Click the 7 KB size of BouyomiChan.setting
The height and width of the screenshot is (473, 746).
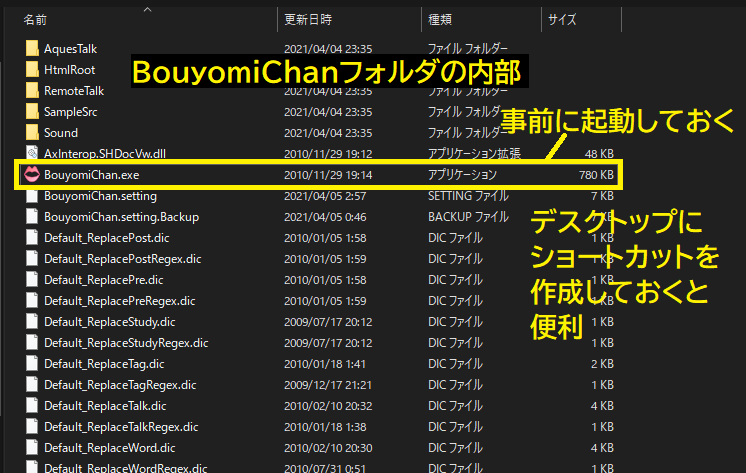click(602, 196)
